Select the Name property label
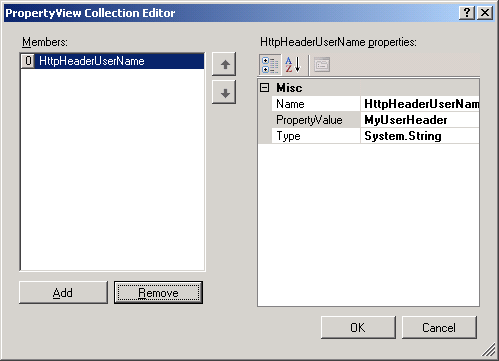Image resolution: width=499 pixels, height=361 pixels. point(316,104)
